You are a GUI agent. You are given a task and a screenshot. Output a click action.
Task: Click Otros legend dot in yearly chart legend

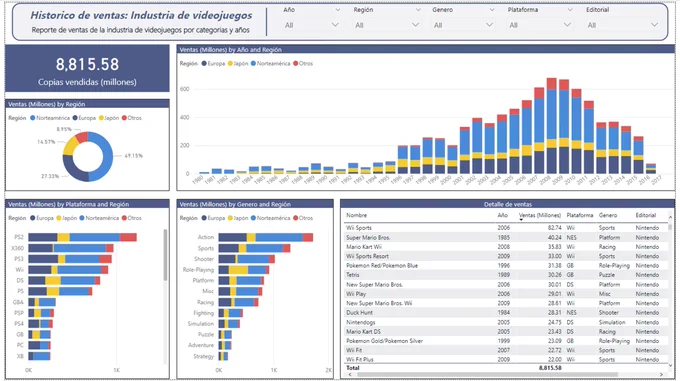tap(295, 63)
